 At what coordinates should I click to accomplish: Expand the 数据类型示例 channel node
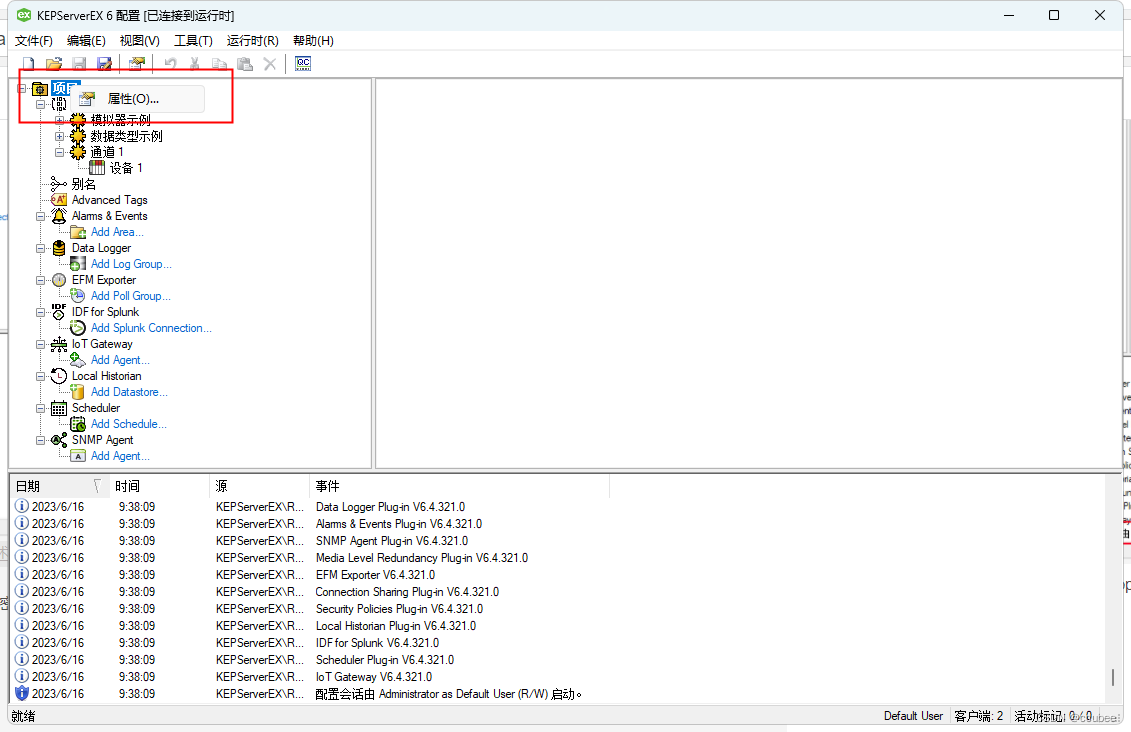pos(60,136)
